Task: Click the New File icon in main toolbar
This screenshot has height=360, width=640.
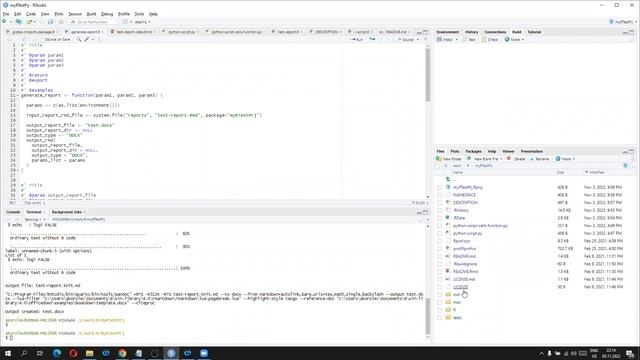Action: point(4,22)
